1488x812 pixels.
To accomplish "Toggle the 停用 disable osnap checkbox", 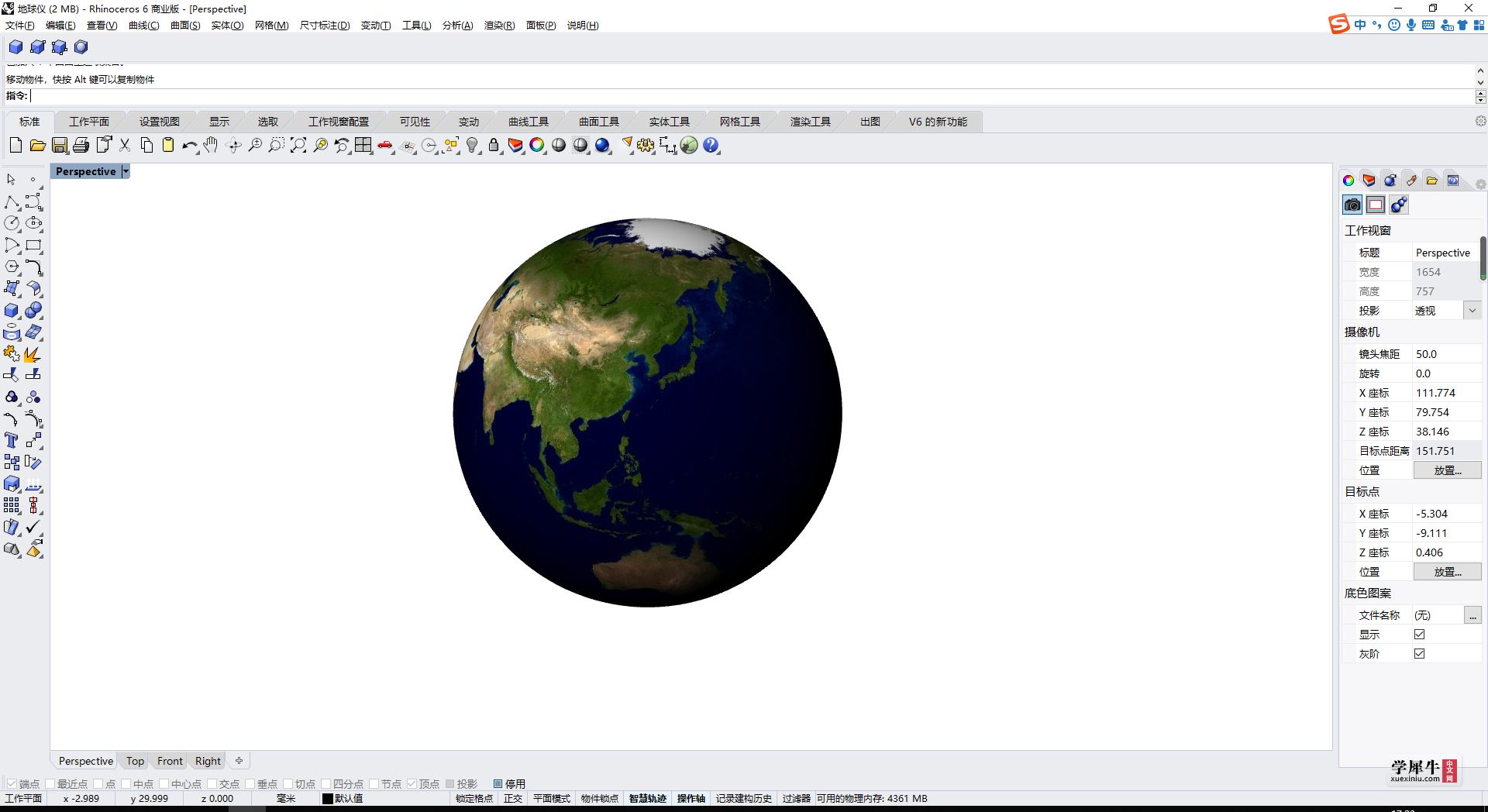I will [x=498, y=784].
